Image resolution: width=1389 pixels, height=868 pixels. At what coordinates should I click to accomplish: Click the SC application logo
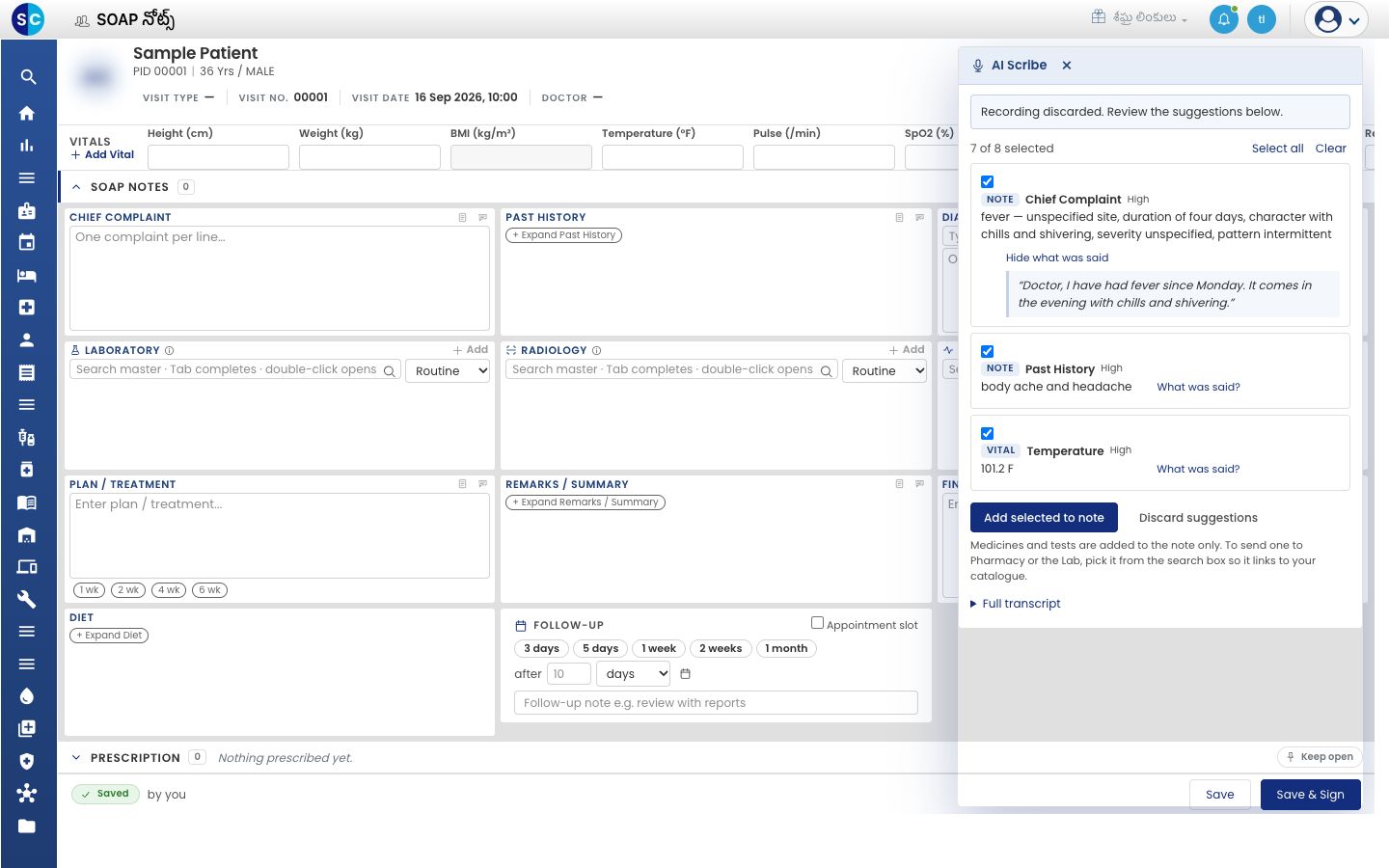(29, 18)
